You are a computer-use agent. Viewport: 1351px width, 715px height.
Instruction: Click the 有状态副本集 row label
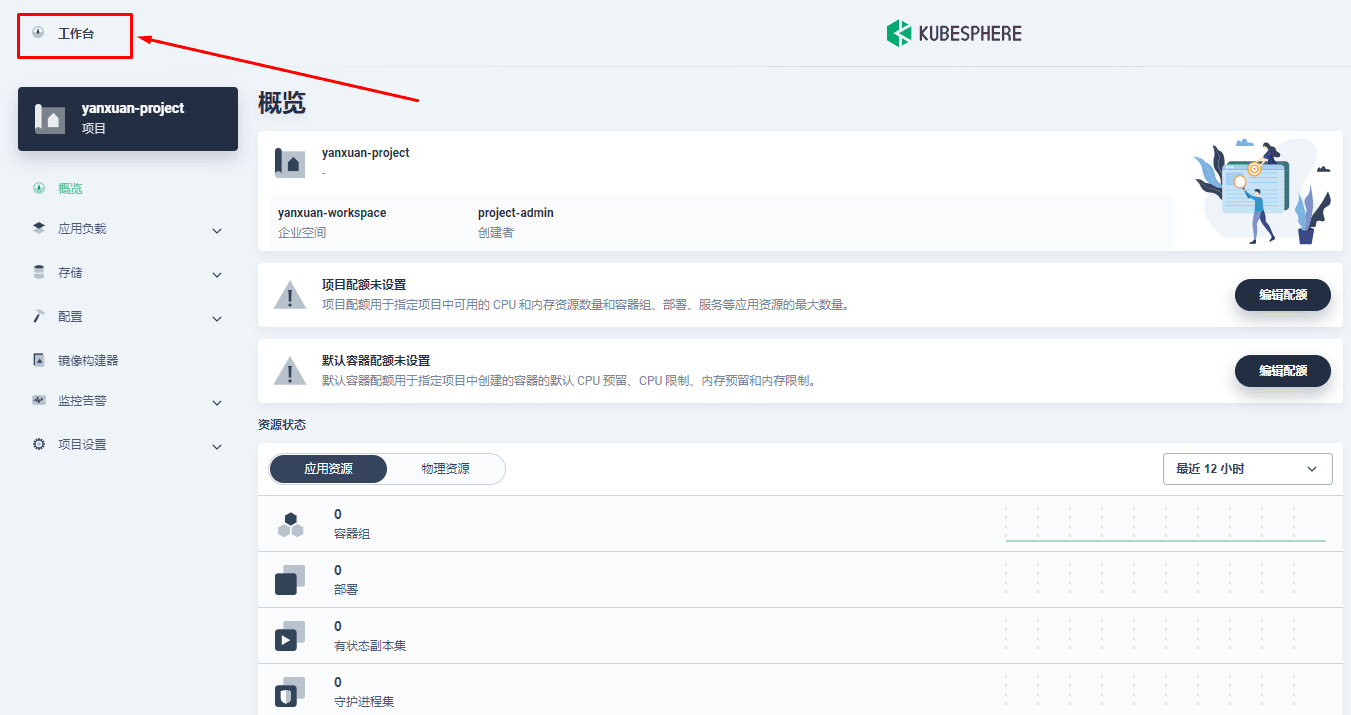370,646
